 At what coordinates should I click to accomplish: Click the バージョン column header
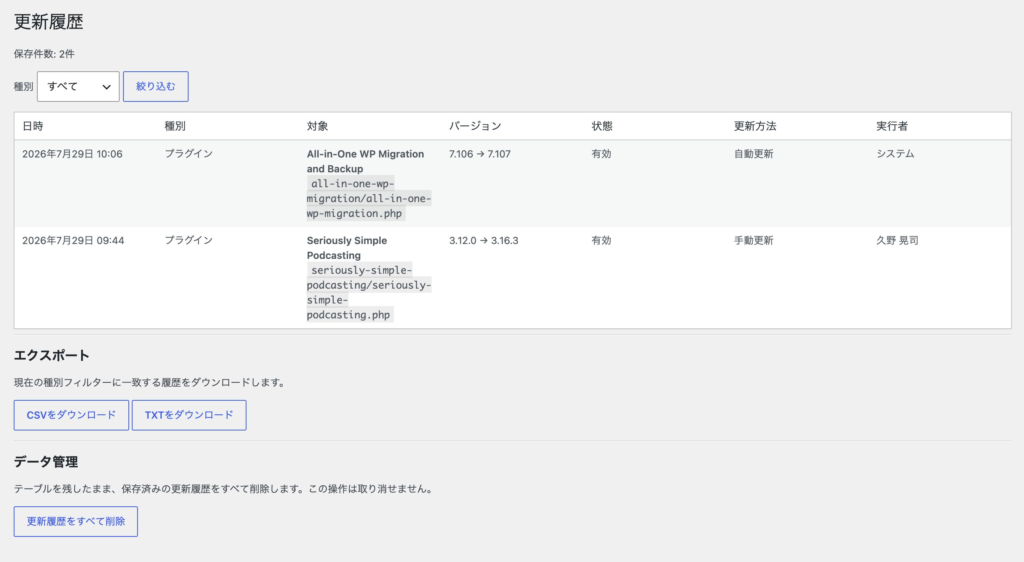point(475,126)
